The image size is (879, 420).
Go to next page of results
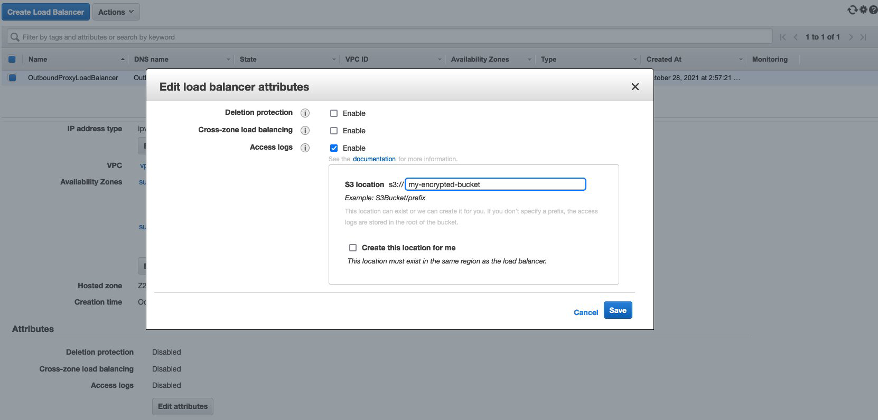[x=850, y=37]
